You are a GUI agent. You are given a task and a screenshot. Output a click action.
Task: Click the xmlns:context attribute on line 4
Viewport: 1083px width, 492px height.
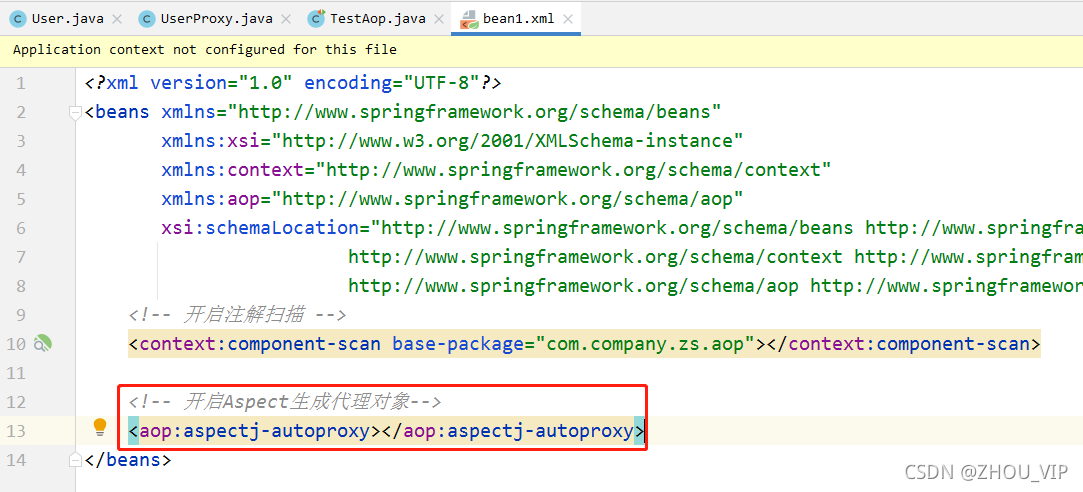tap(496, 171)
